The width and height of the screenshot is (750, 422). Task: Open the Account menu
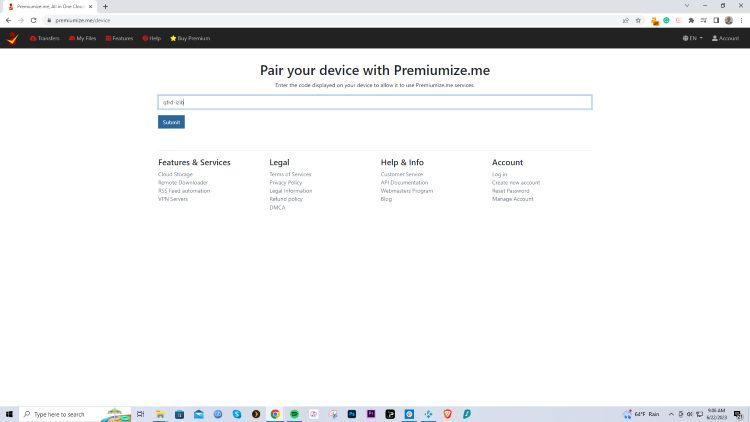(725, 38)
